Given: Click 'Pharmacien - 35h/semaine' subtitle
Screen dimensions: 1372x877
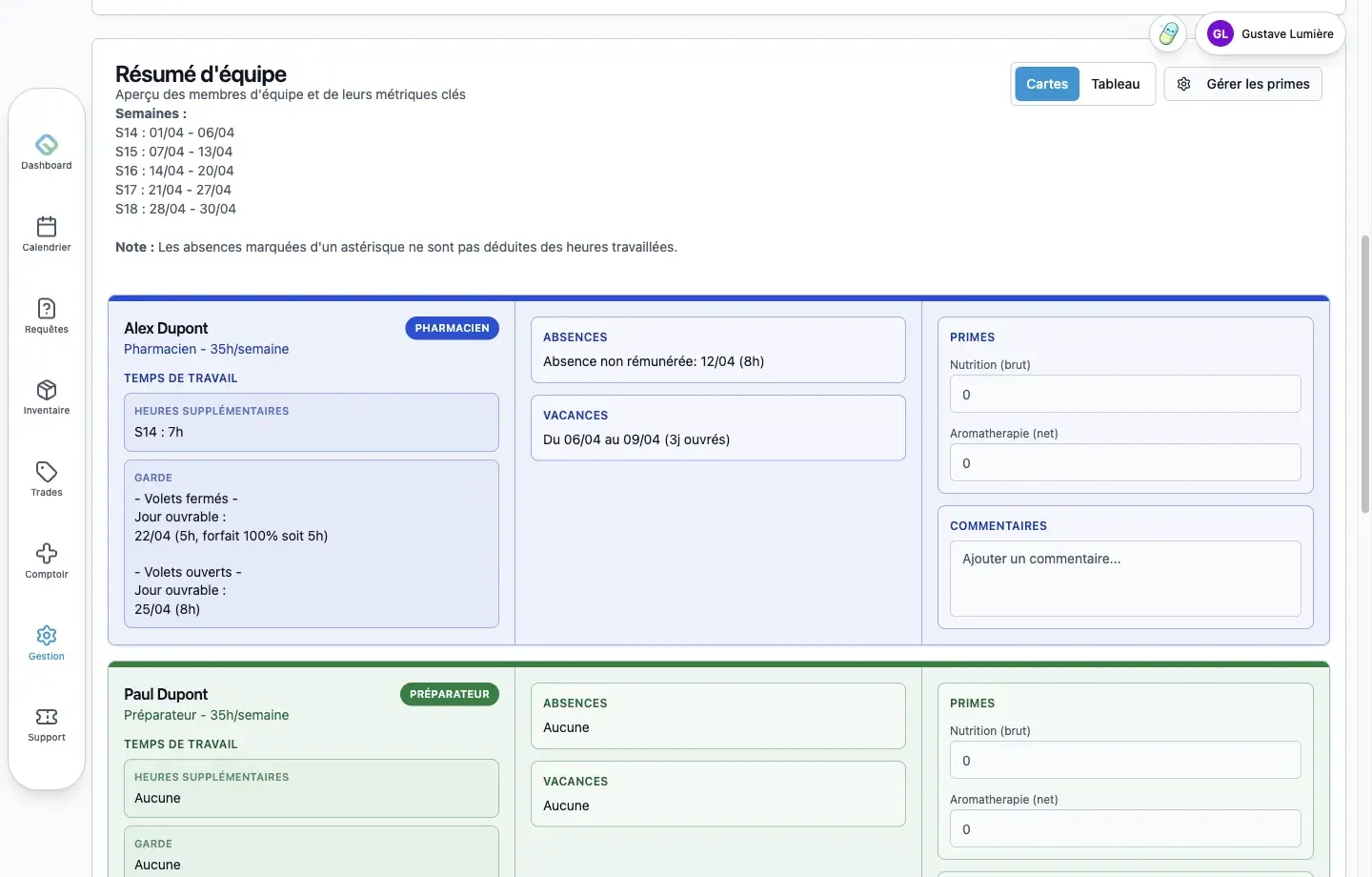Looking at the screenshot, I should (207, 349).
